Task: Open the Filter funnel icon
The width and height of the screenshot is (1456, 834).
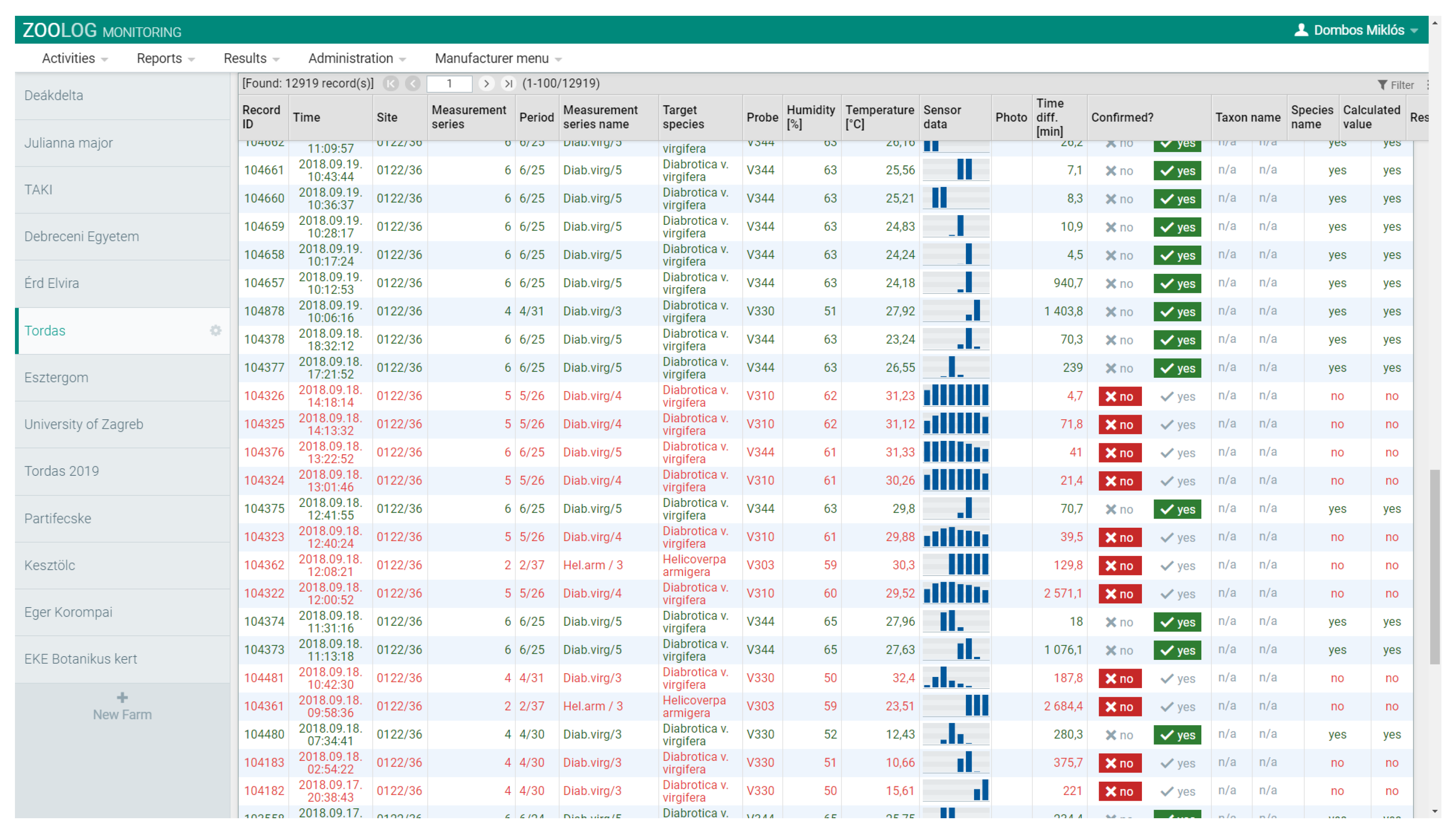Action: (x=1382, y=85)
